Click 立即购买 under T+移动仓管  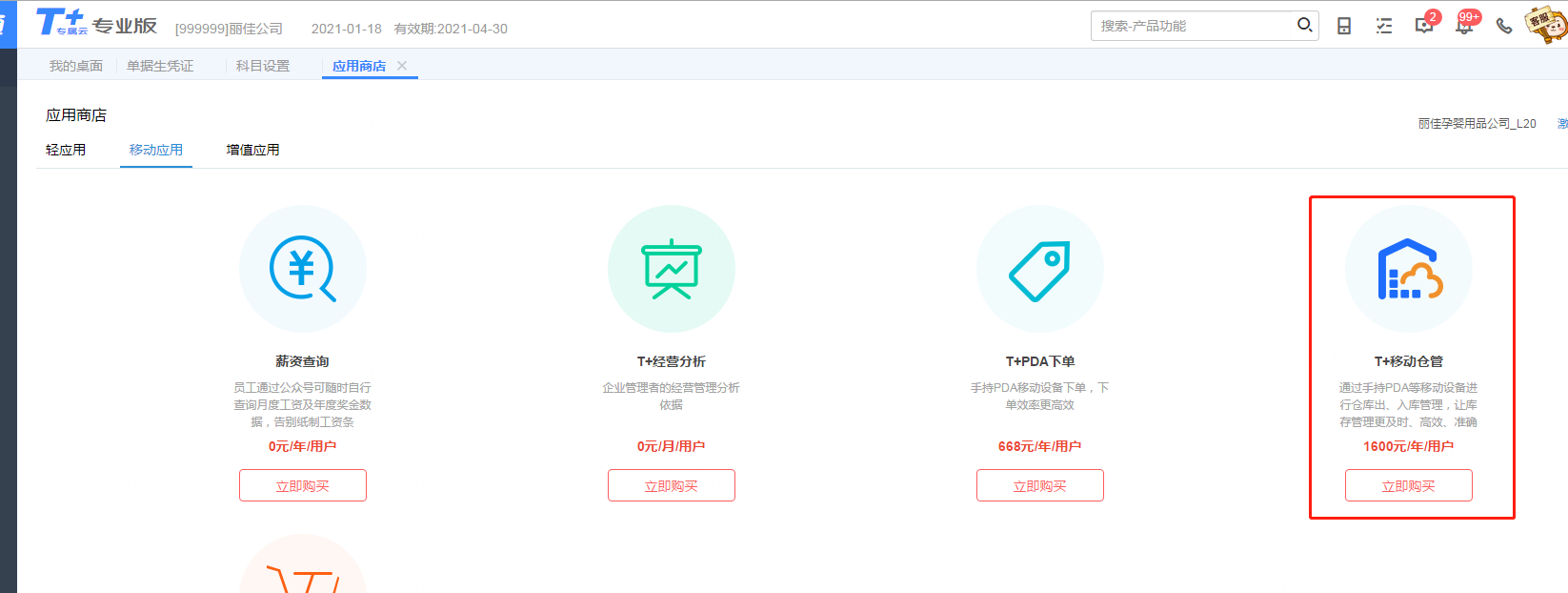(1409, 485)
